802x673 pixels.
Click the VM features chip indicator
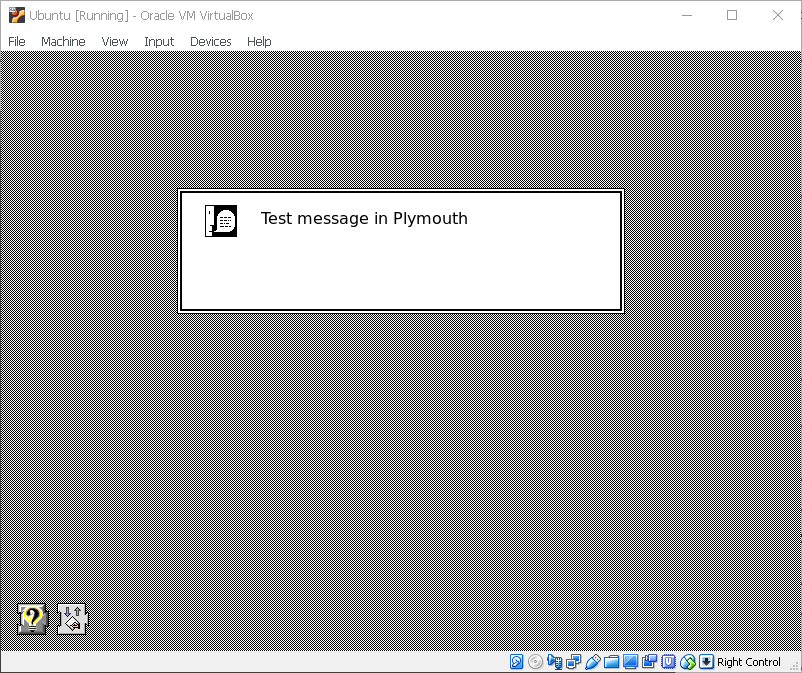pyautogui.click(x=669, y=662)
